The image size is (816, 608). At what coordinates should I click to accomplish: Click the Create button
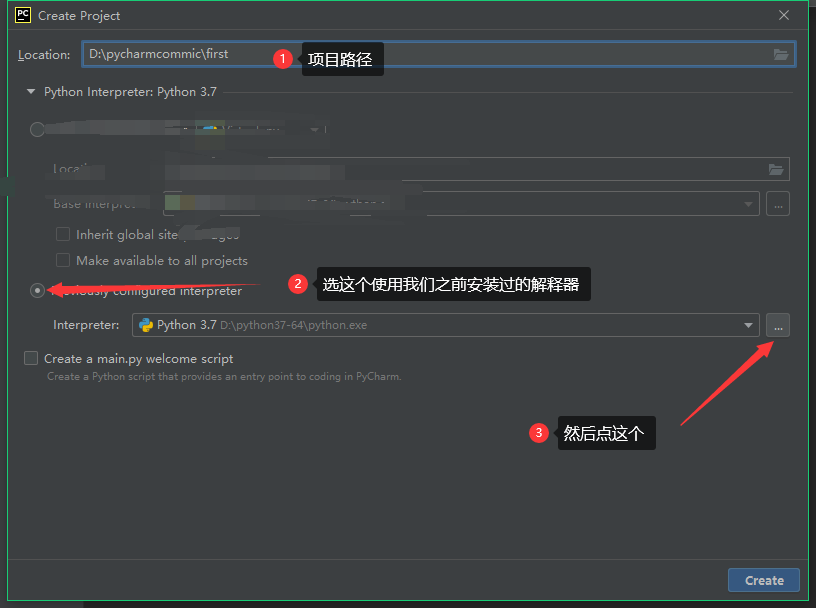[763, 580]
